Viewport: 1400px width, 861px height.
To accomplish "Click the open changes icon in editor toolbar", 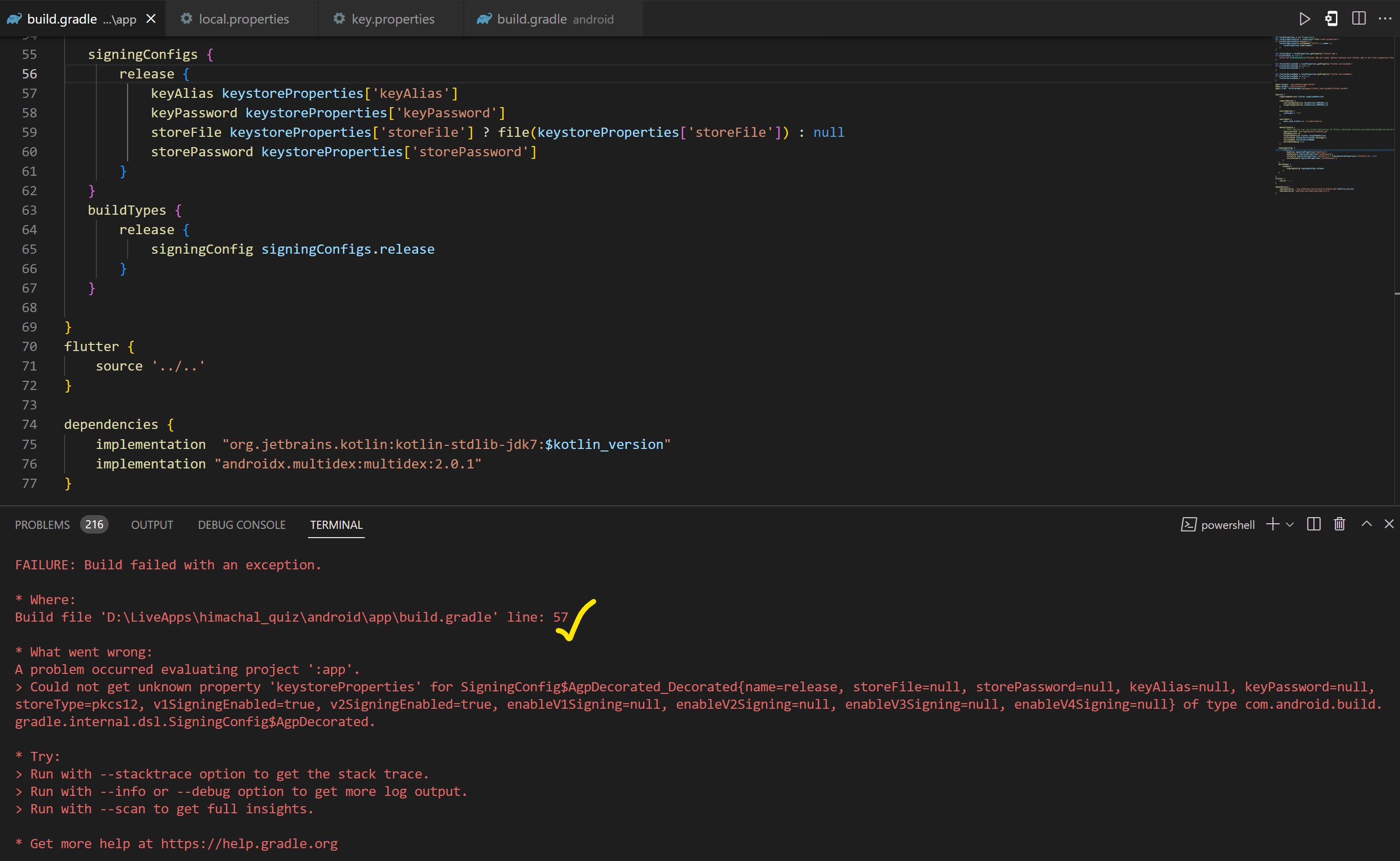I will point(1331,19).
